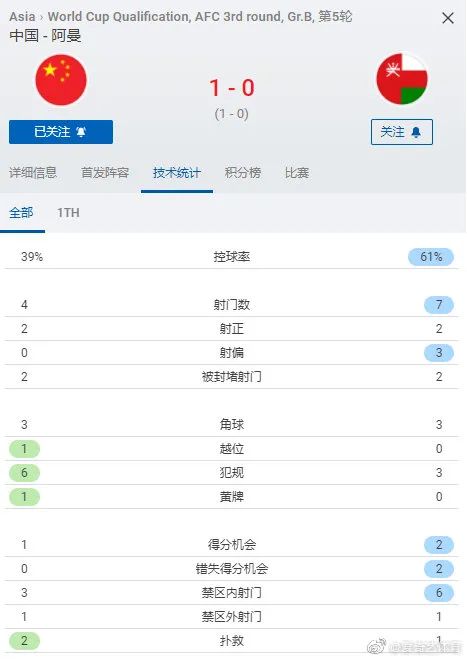This screenshot has height=662, width=467.
Task: Follow Oman with the 关注 button
Action: point(402,132)
